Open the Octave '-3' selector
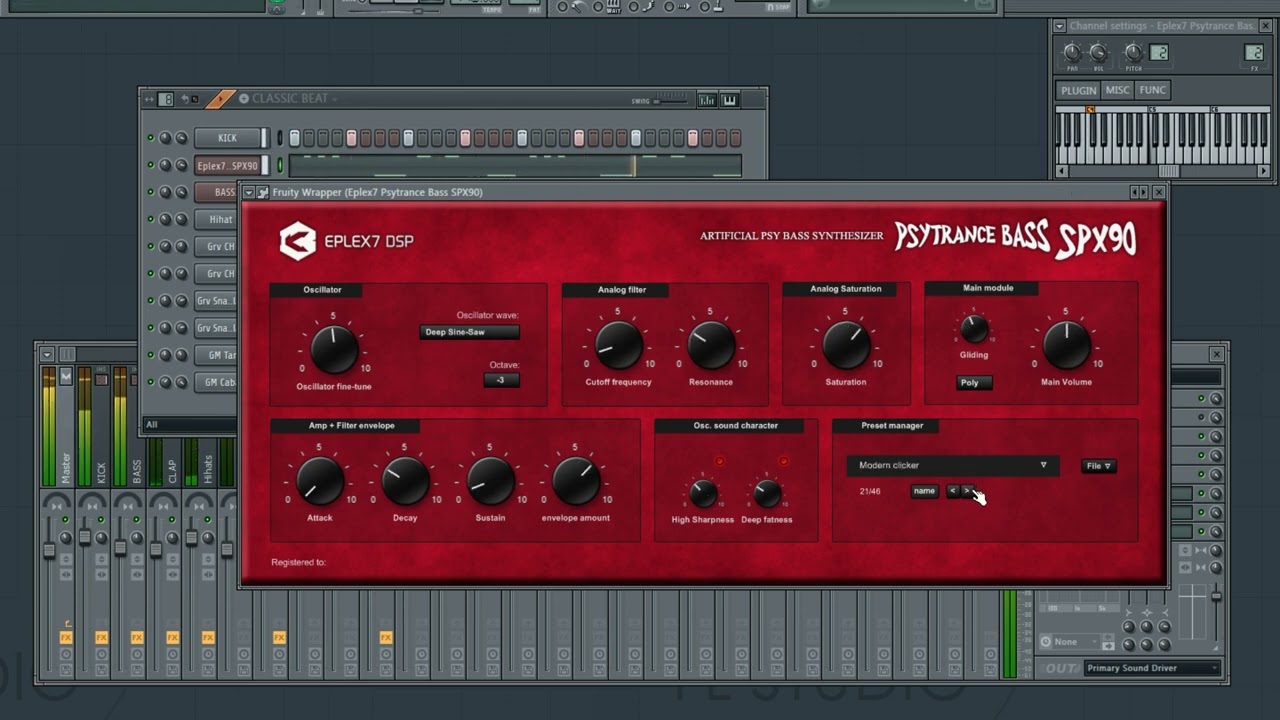Image resolution: width=1280 pixels, height=720 pixels. coord(501,380)
